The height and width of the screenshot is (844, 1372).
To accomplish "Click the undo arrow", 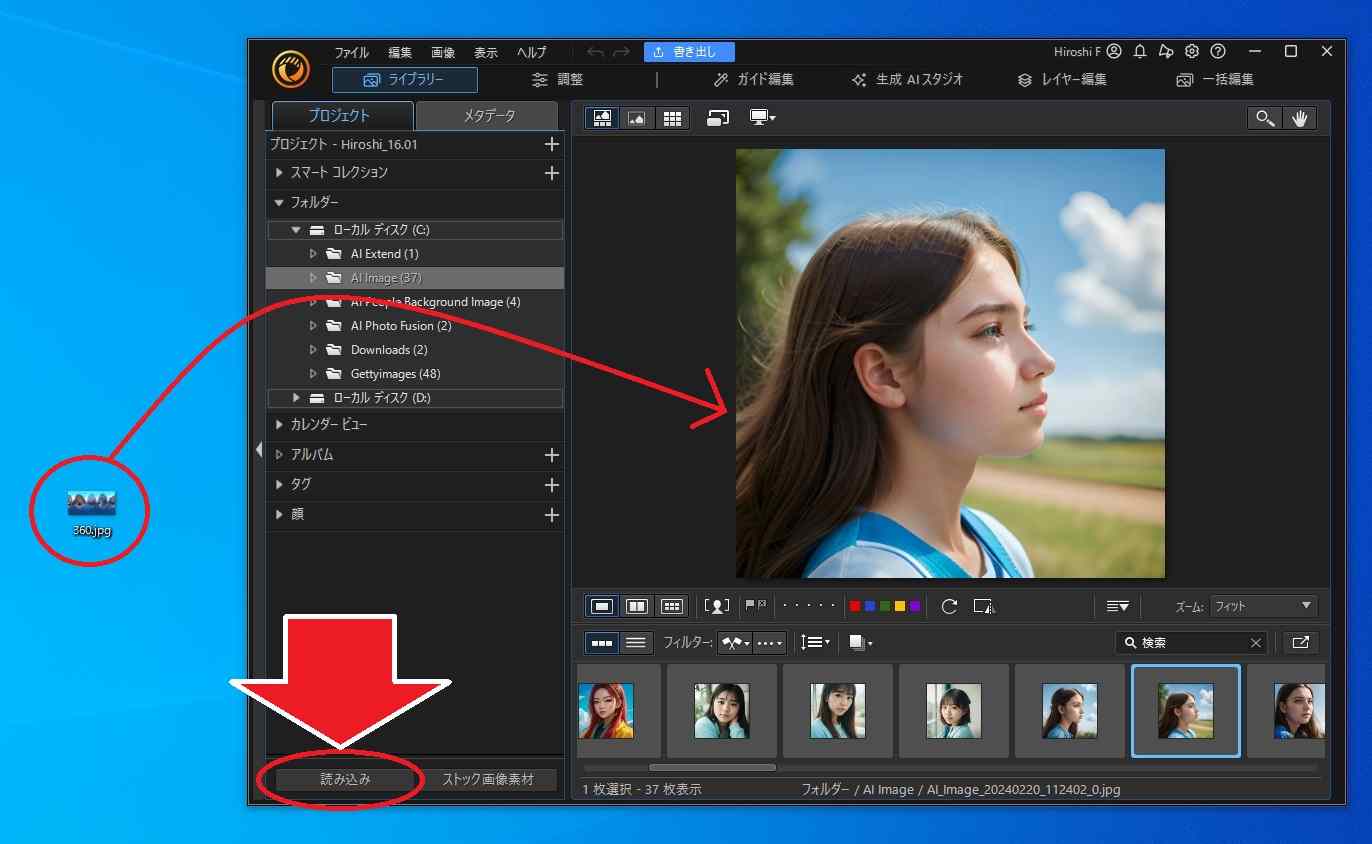I will coord(596,52).
